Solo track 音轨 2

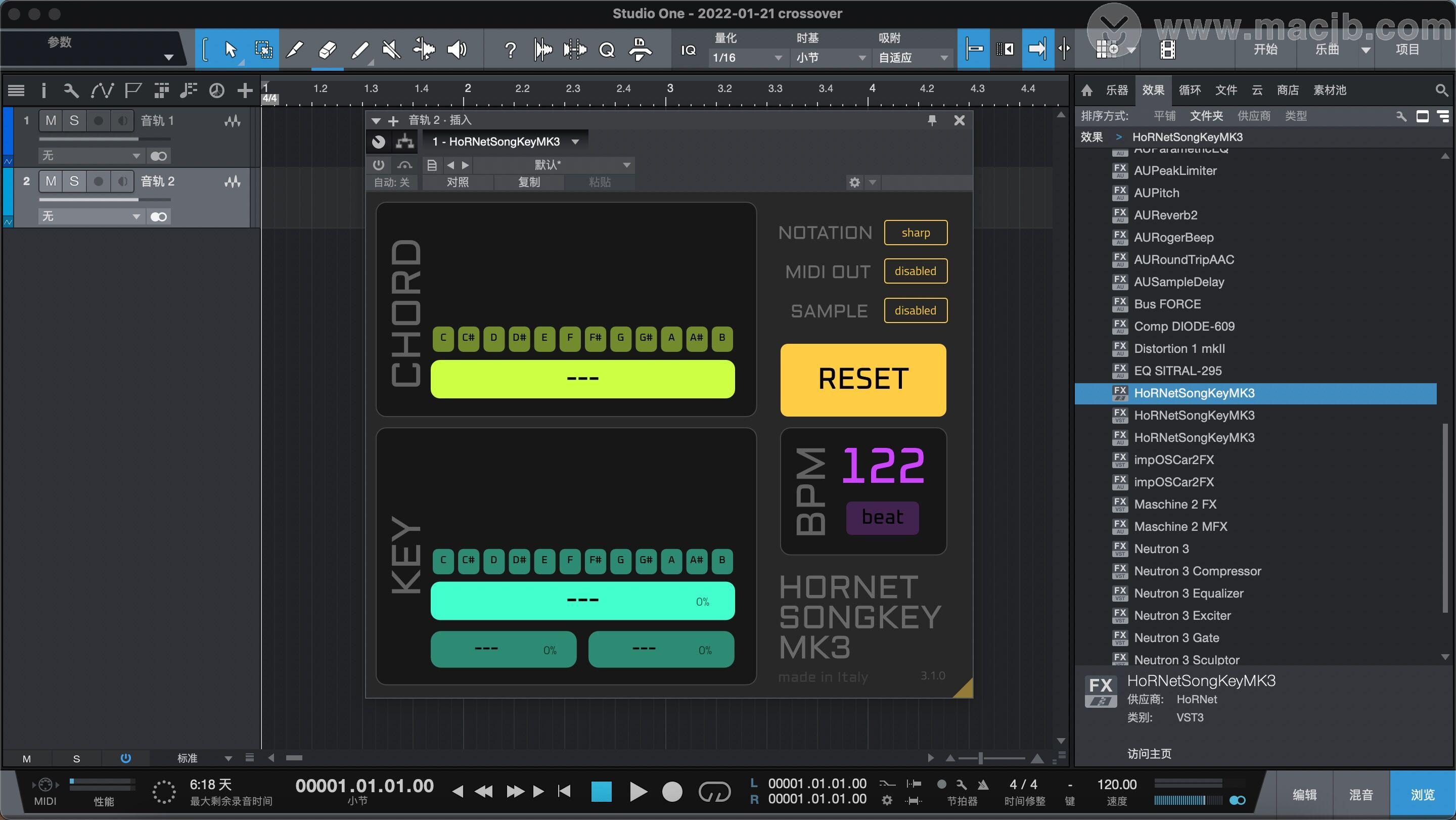pos(74,181)
